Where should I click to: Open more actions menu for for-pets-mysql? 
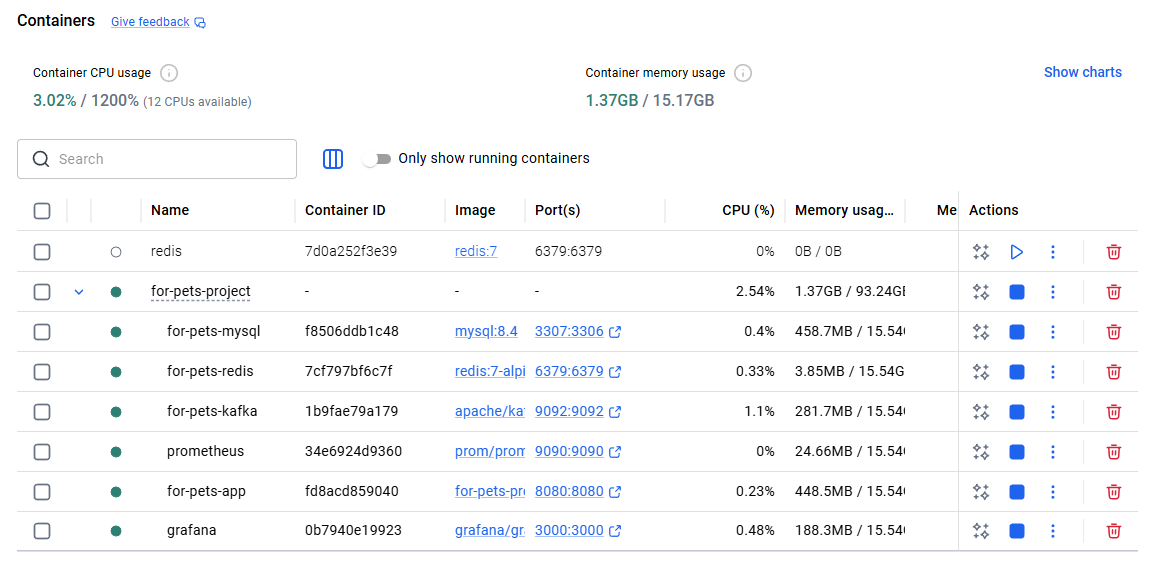click(x=1053, y=332)
